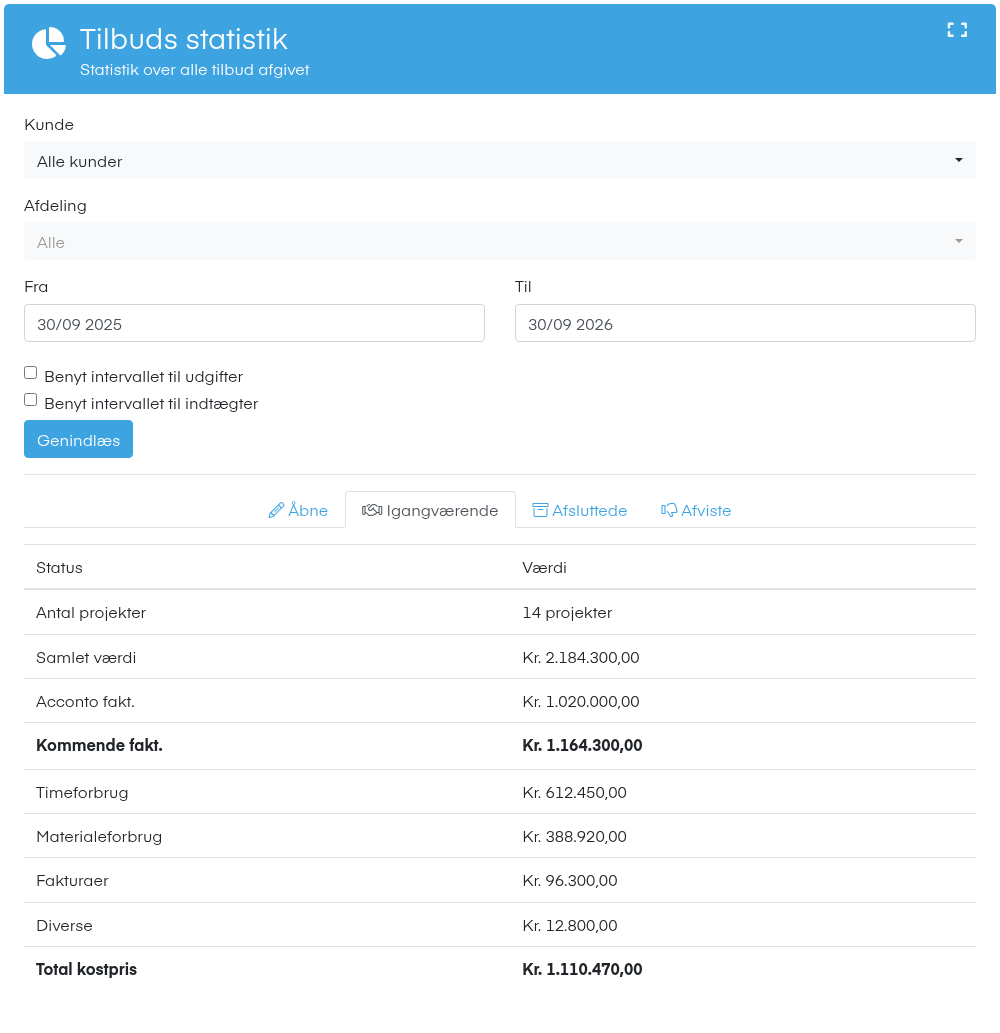This screenshot has width=1000, height=1033.
Task: Click the value 14 projekter
Action: pos(567,613)
